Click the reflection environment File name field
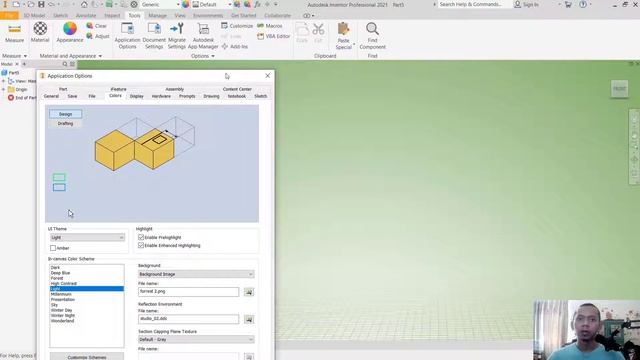The height and width of the screenshot is (360, 640). click(188, 319)
